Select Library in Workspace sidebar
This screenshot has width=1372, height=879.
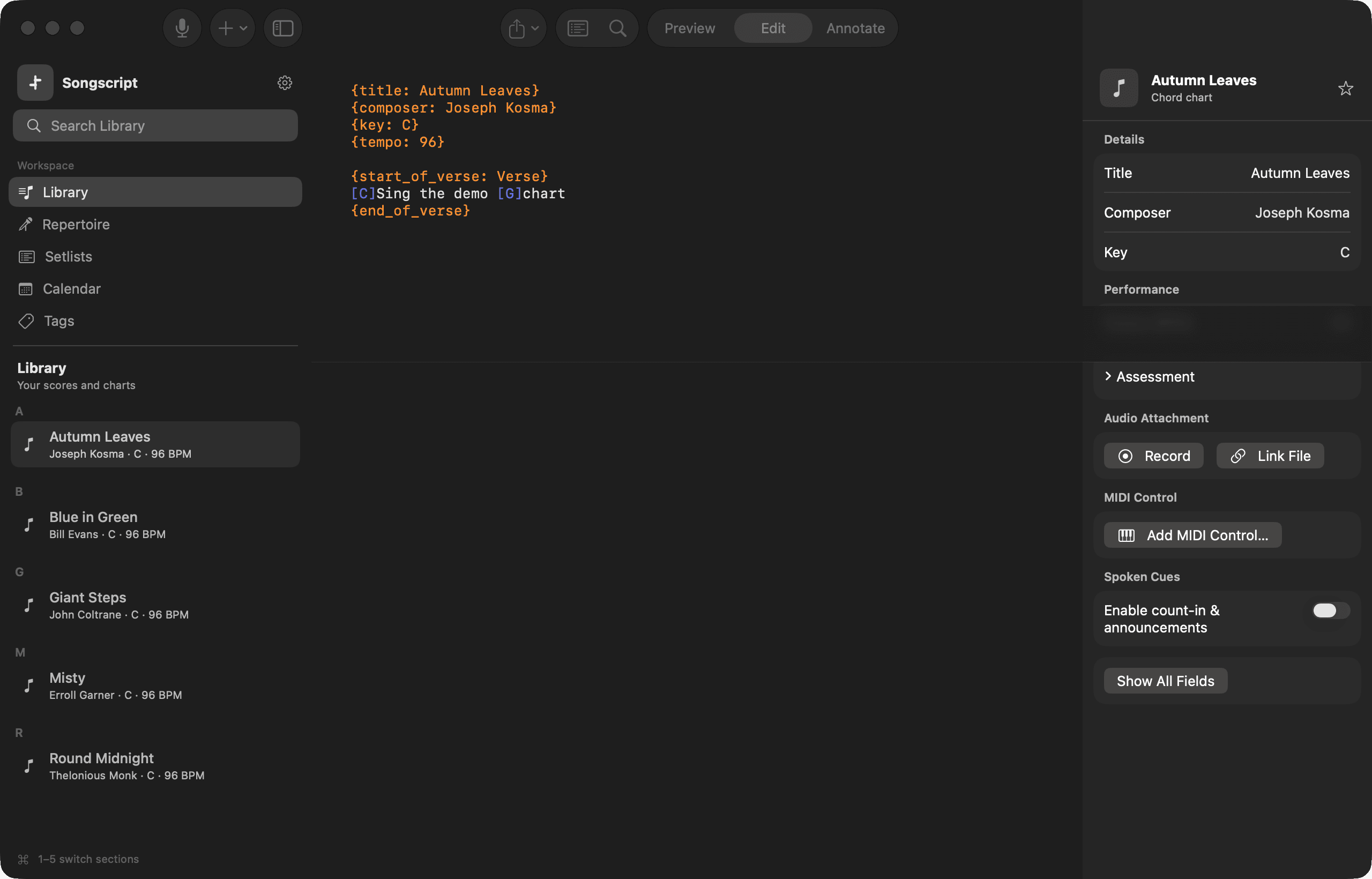(155, 192)
